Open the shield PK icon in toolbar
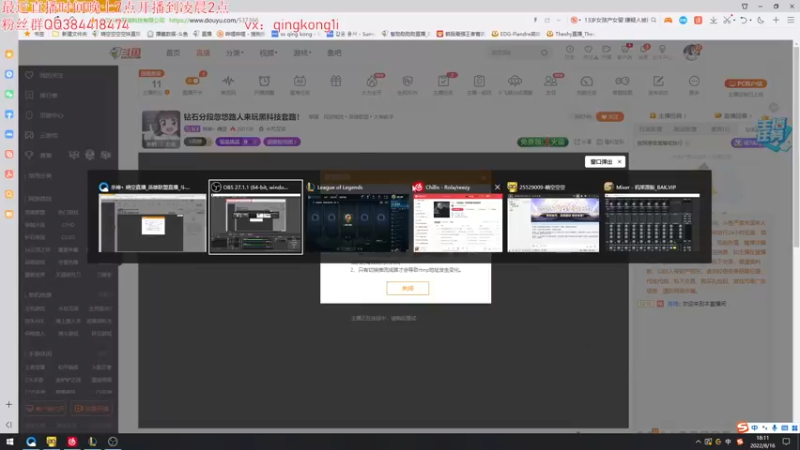 pos(407,81)
